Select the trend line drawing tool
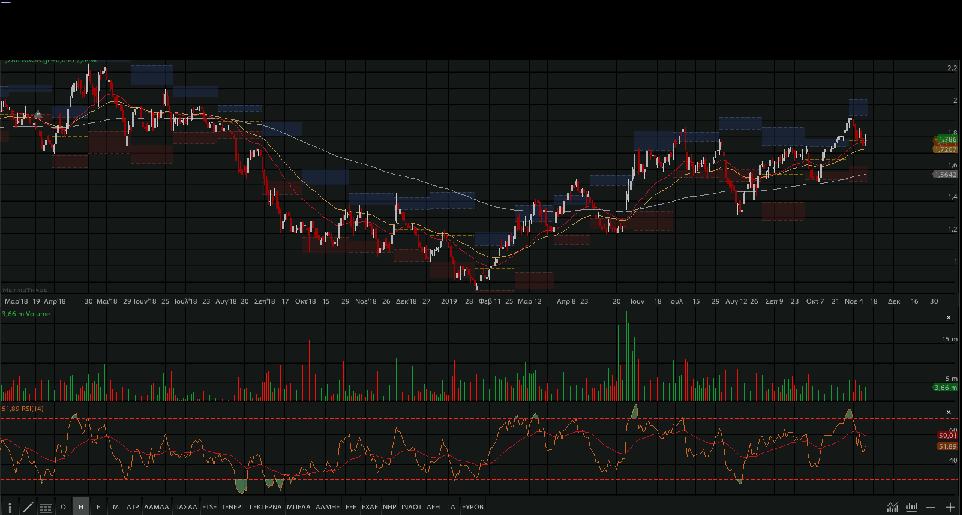The width and height of the screenshot is (962, 515). 27,507
